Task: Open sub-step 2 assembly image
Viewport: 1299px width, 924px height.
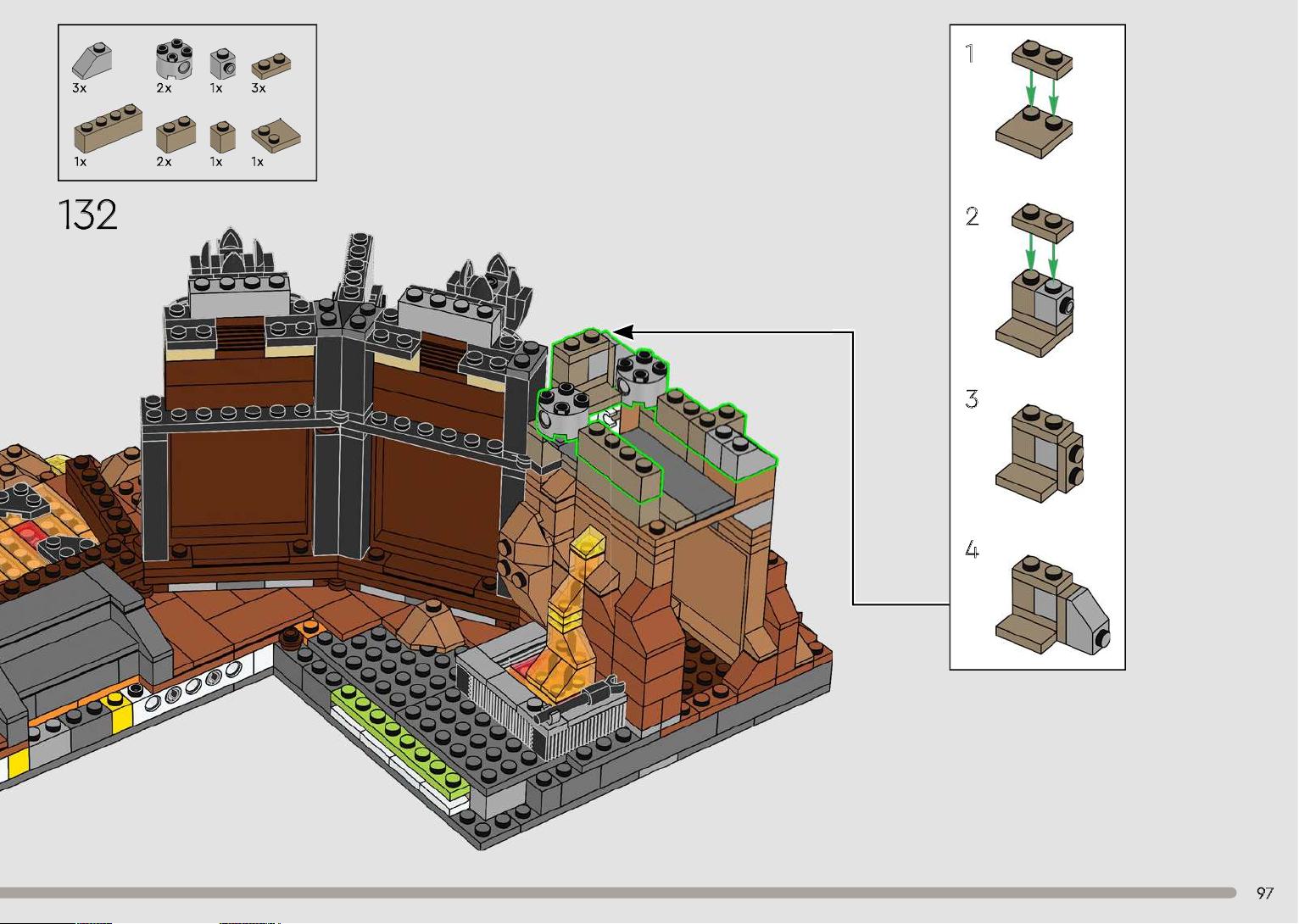Action: coord(1036,279)
